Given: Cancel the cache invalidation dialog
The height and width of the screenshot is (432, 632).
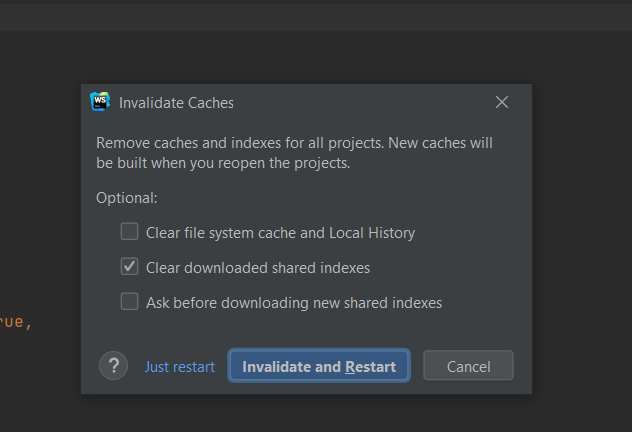Looking at the screenshot, I should point(468,366).
